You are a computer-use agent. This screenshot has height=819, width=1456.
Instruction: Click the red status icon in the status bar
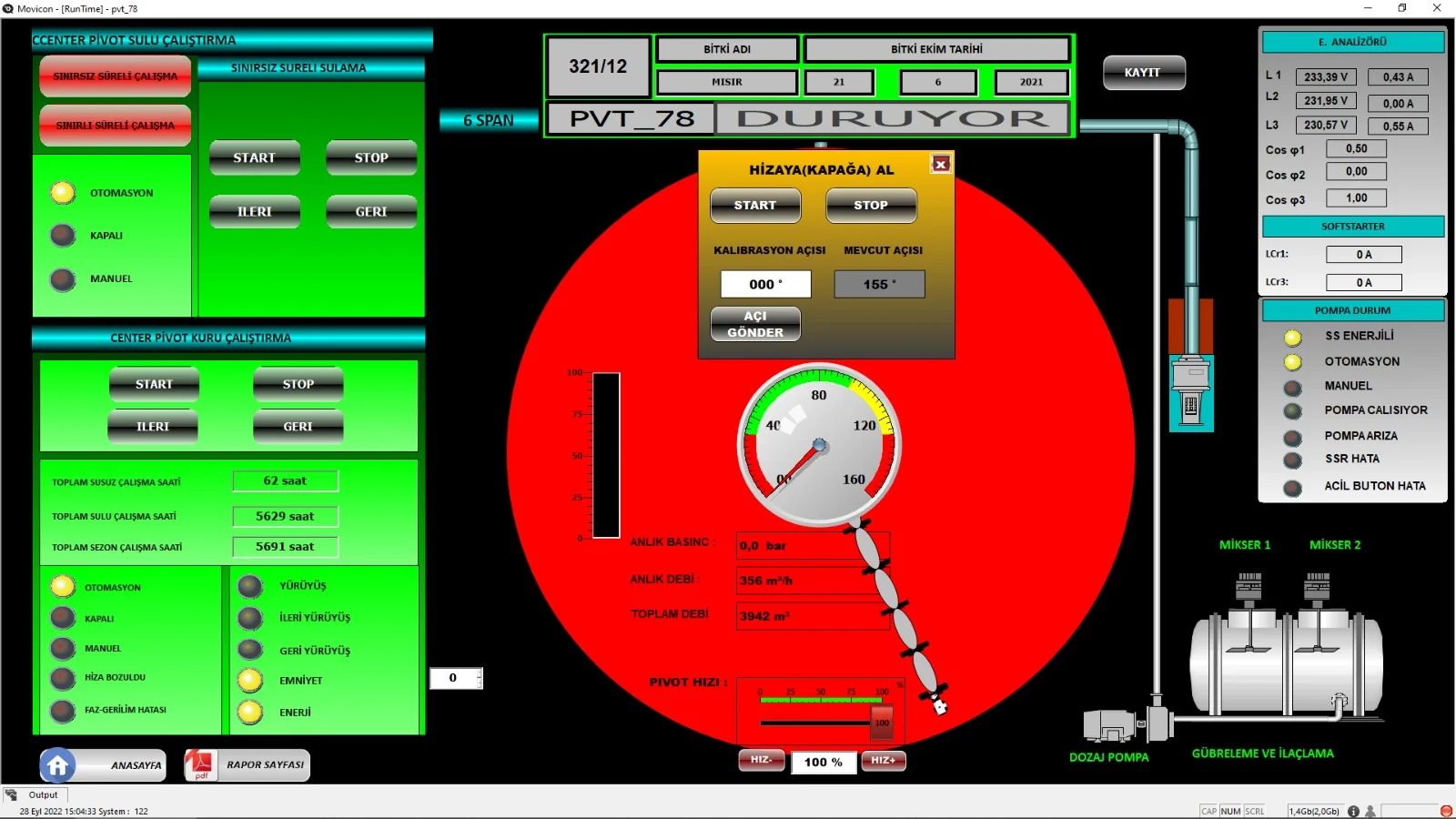[1446, 811]
